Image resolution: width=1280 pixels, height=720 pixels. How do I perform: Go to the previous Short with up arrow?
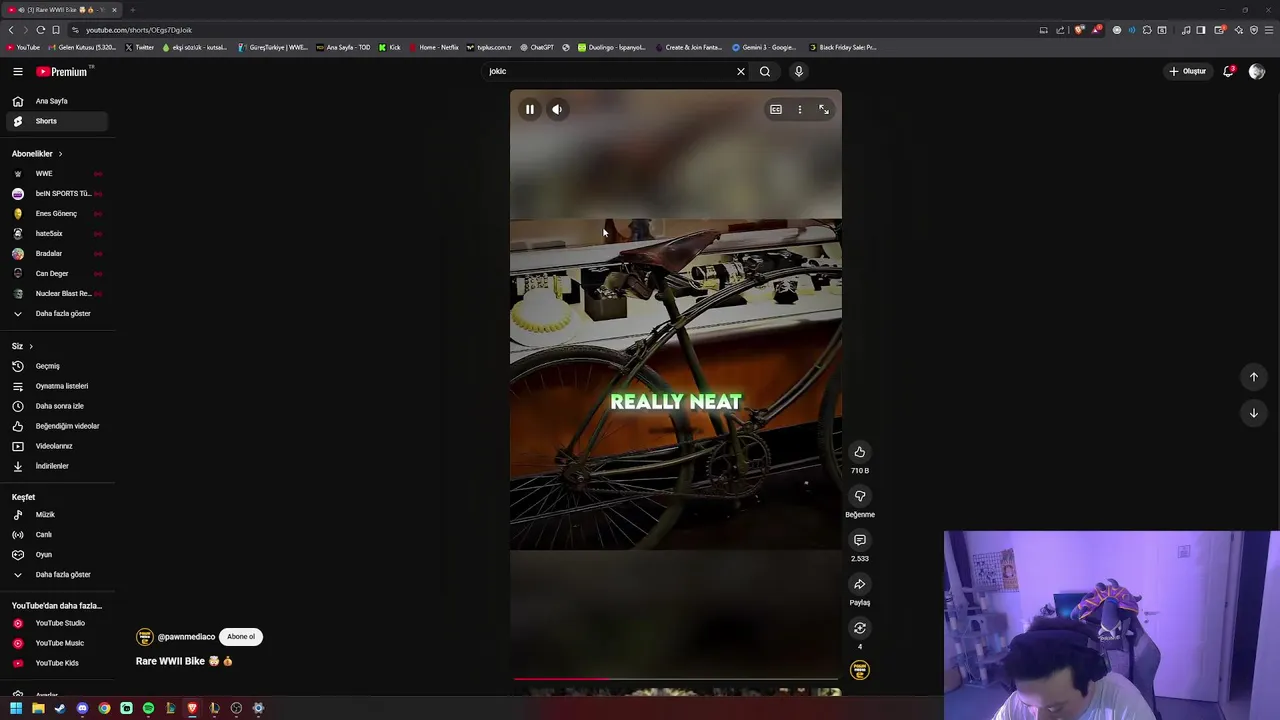pos(1253,377)
